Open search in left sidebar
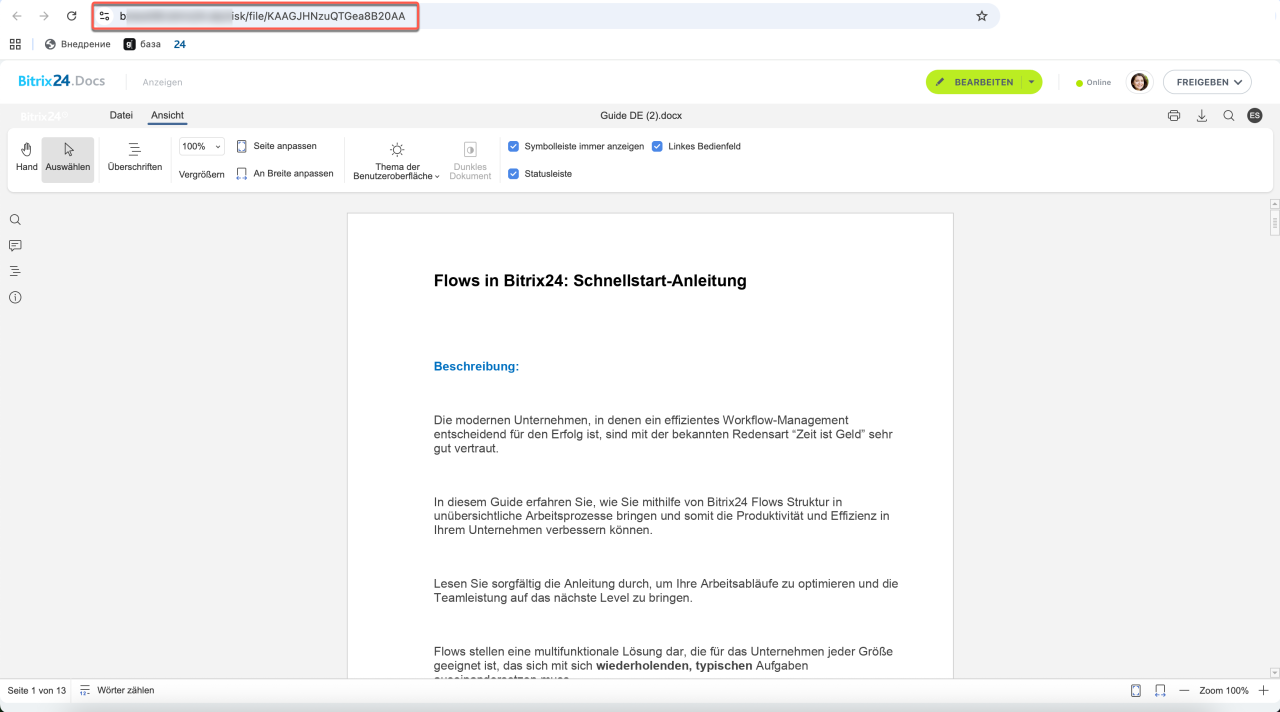This screenshot has height=712, width=1280. (x=15, y=220)
